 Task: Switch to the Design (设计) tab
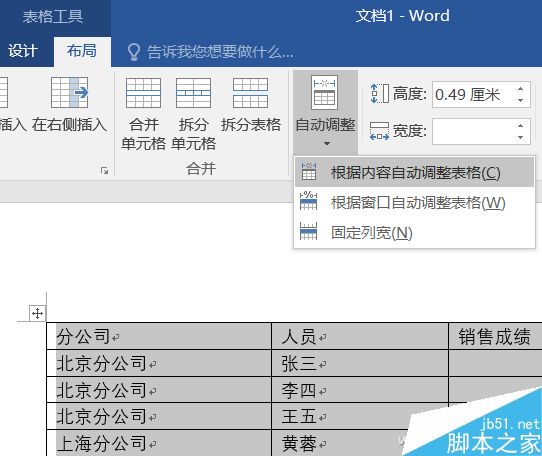point(23,51)
